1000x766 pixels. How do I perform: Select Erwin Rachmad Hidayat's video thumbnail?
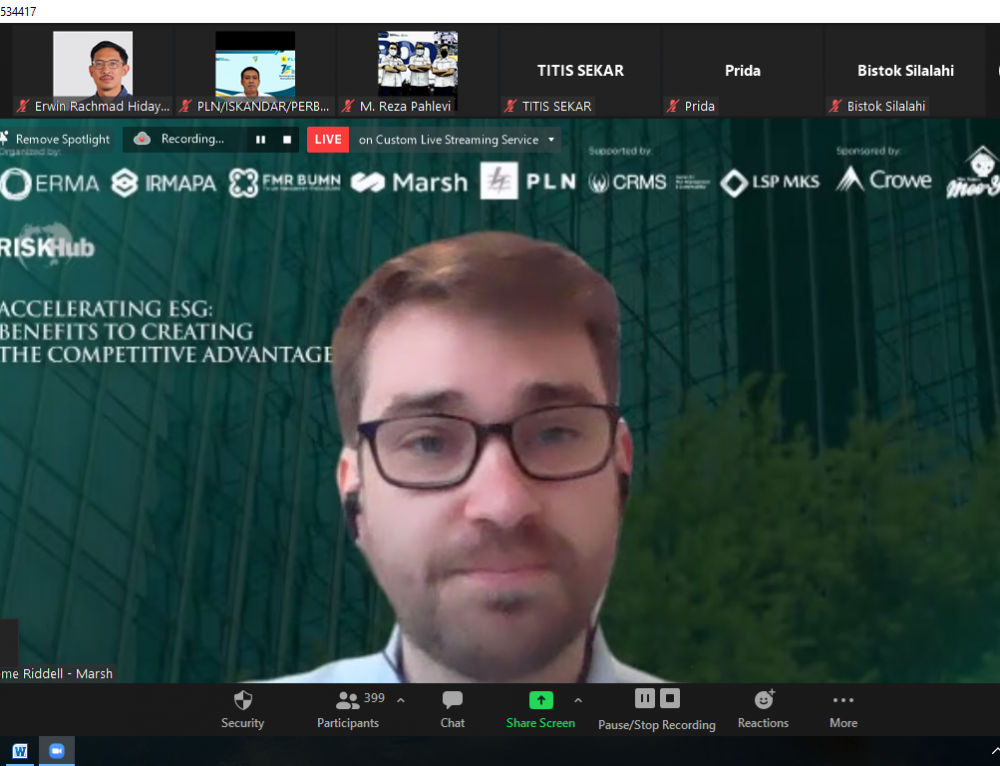[92, 65]
